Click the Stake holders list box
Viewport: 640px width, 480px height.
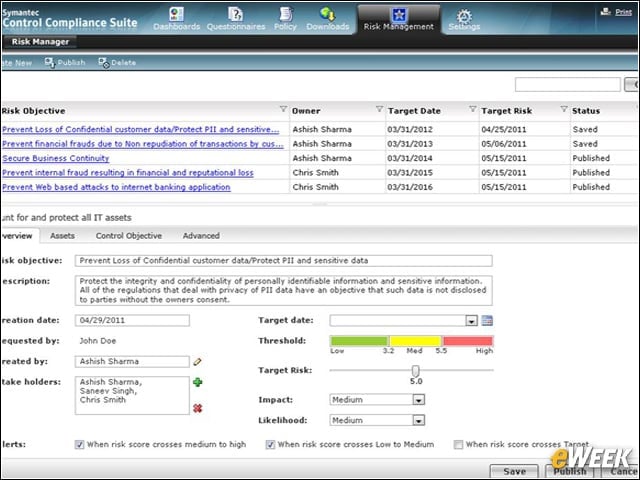point(132,396)
